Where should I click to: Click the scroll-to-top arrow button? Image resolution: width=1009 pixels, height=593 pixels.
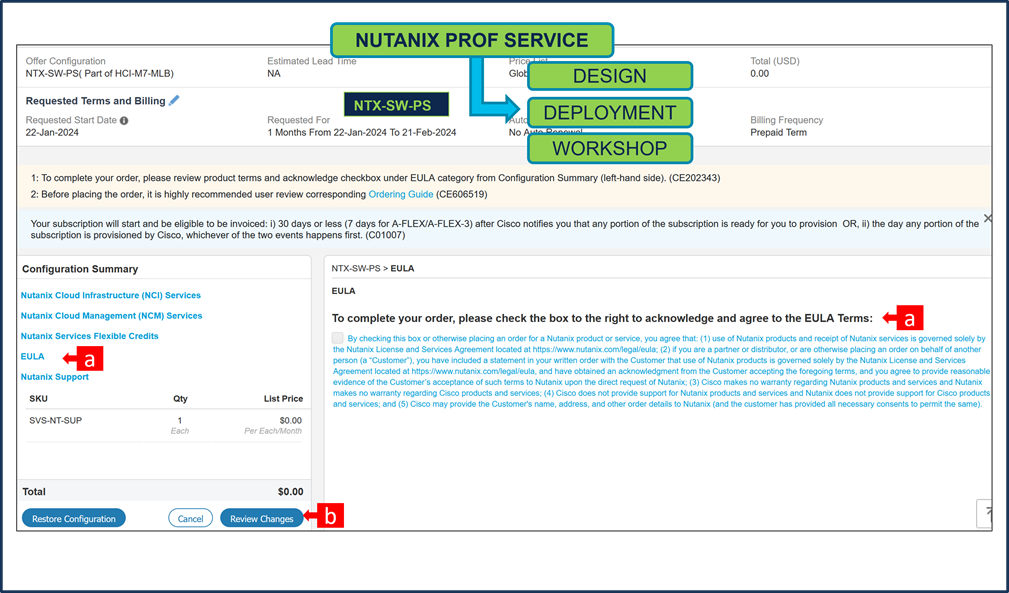[x=985, y=513]
